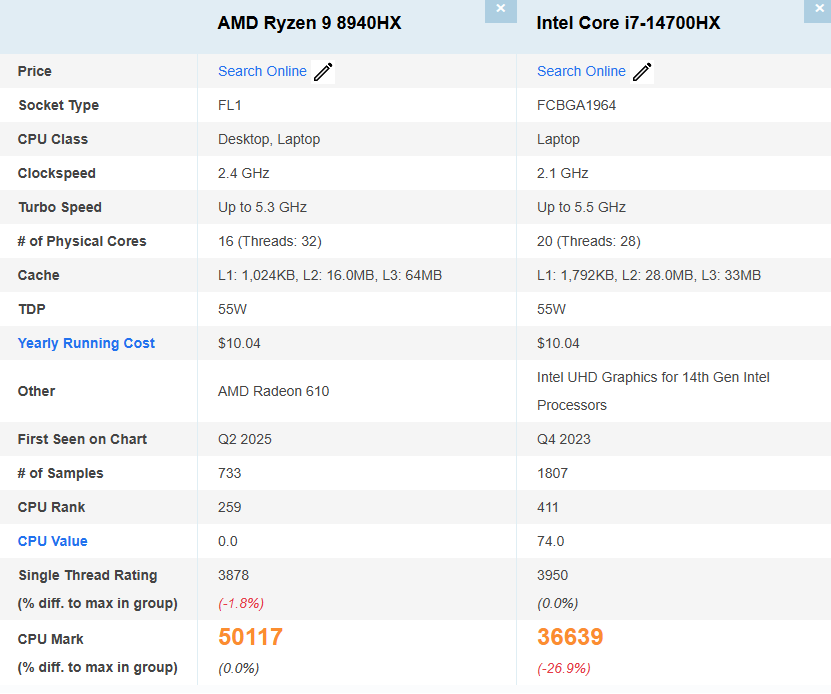Click the AMD 55W TDP value
831x694 pixels.
tap(232, 309)
